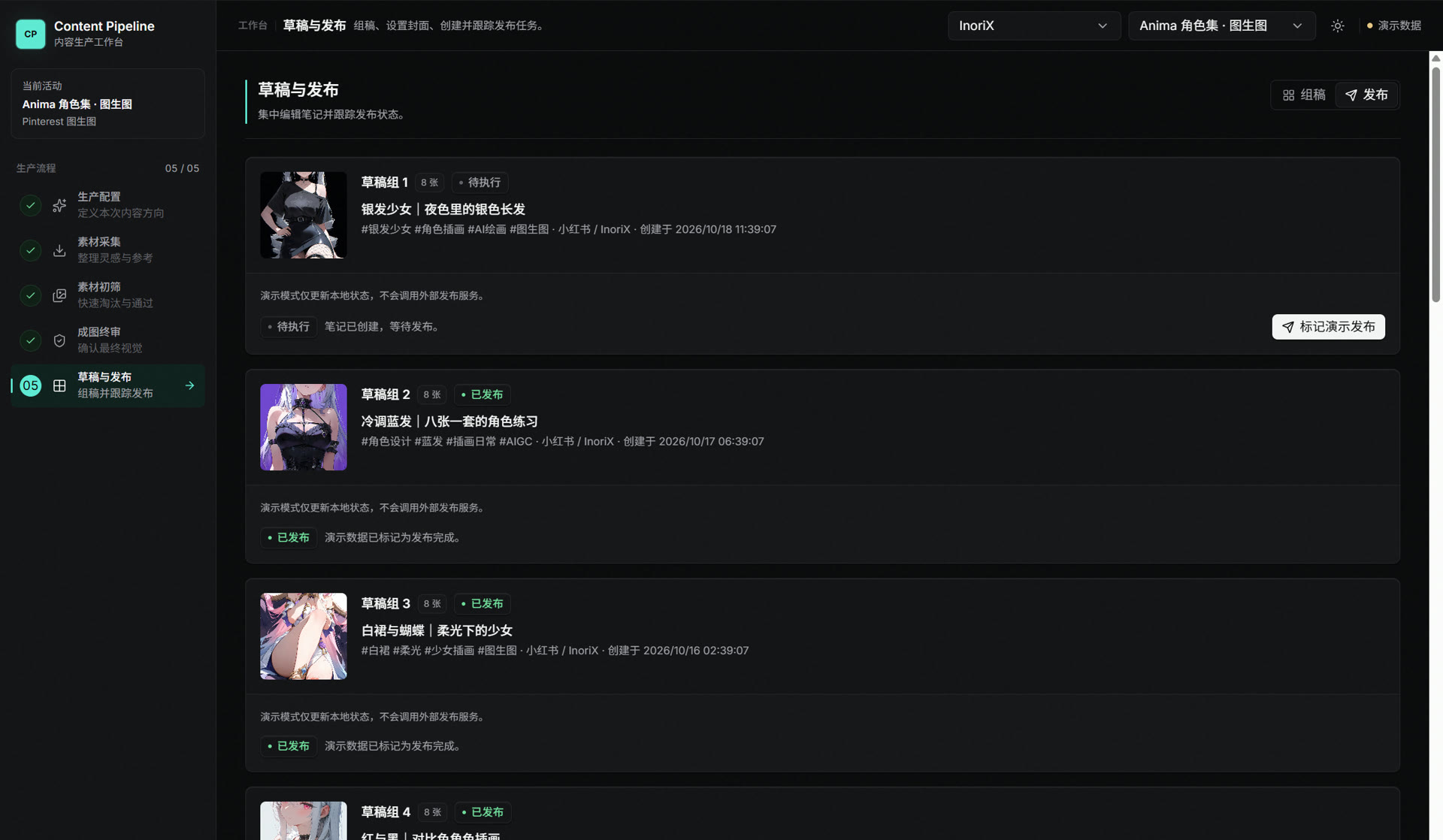Click the vertical scrollbar thumb
The width and height of the screenshot is (1443, 840).
point(1435,184)
